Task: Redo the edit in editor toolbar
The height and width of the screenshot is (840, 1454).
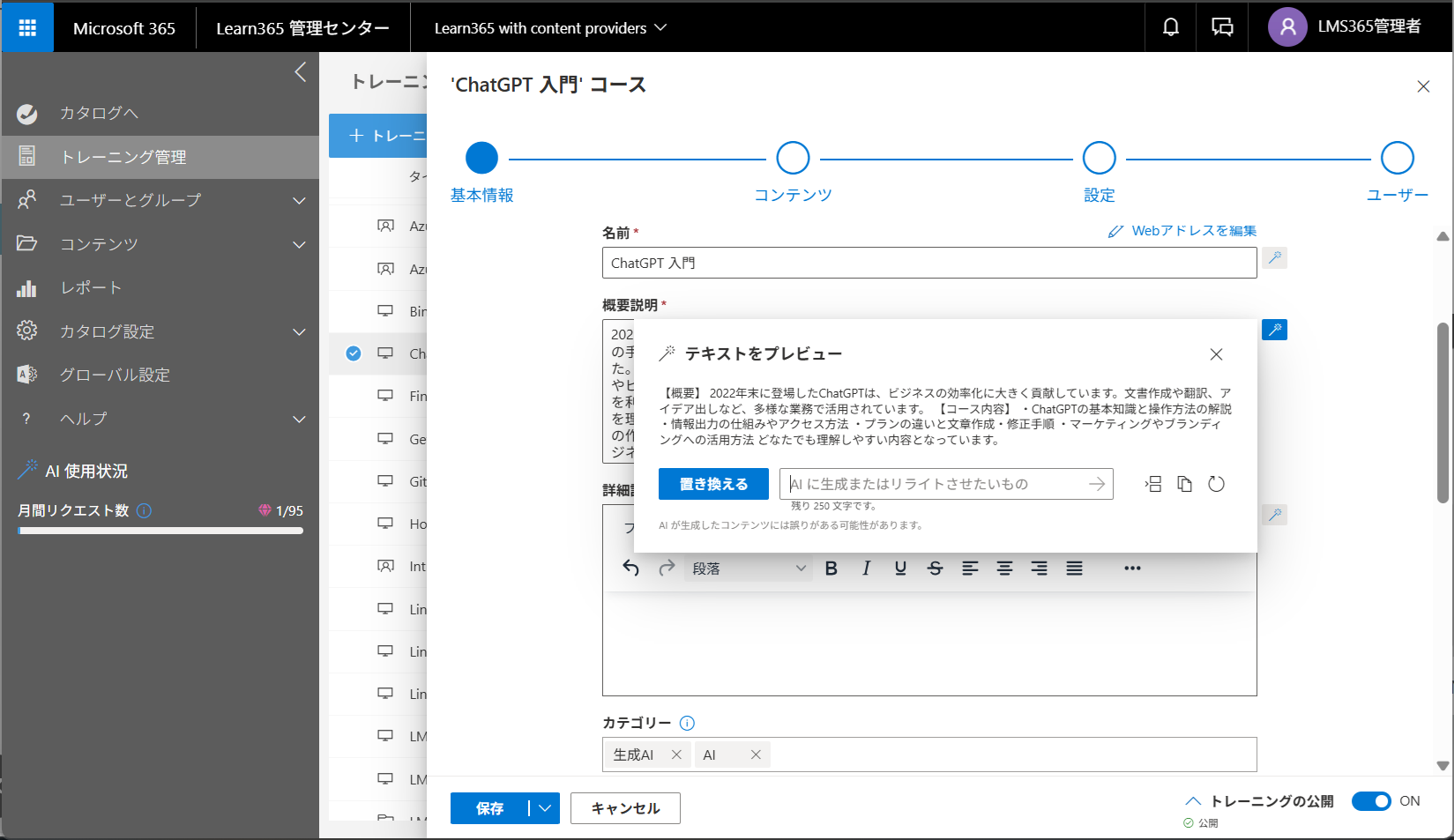Action: pos(667,569)
